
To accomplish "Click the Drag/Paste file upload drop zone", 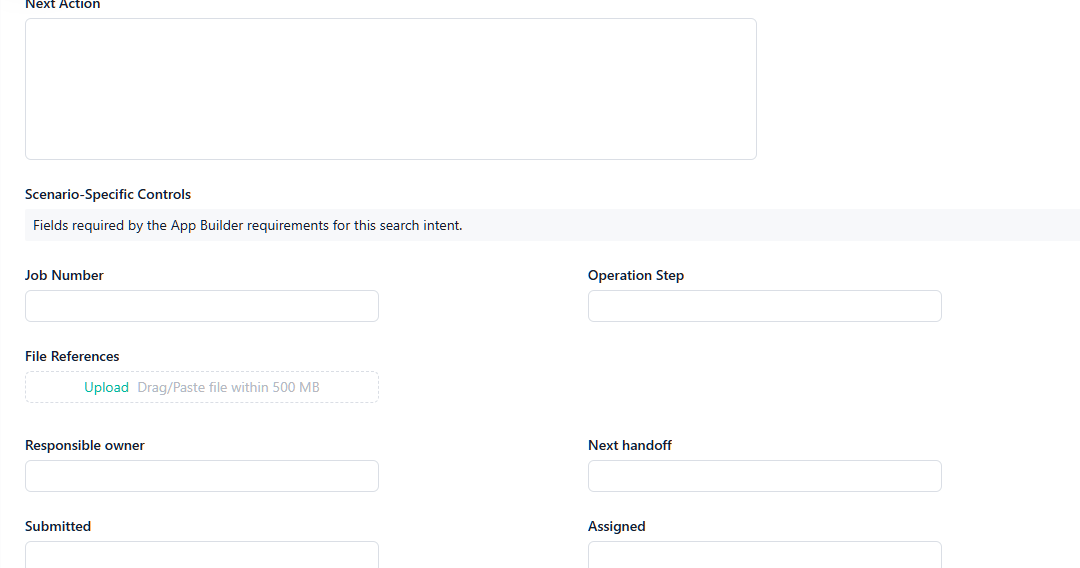I will pos(202,387).
